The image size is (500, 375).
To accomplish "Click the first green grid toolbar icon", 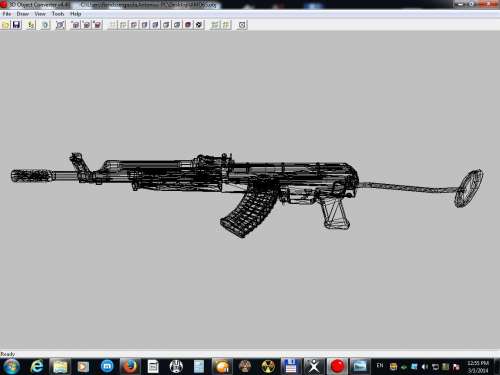I will point(215,25).
